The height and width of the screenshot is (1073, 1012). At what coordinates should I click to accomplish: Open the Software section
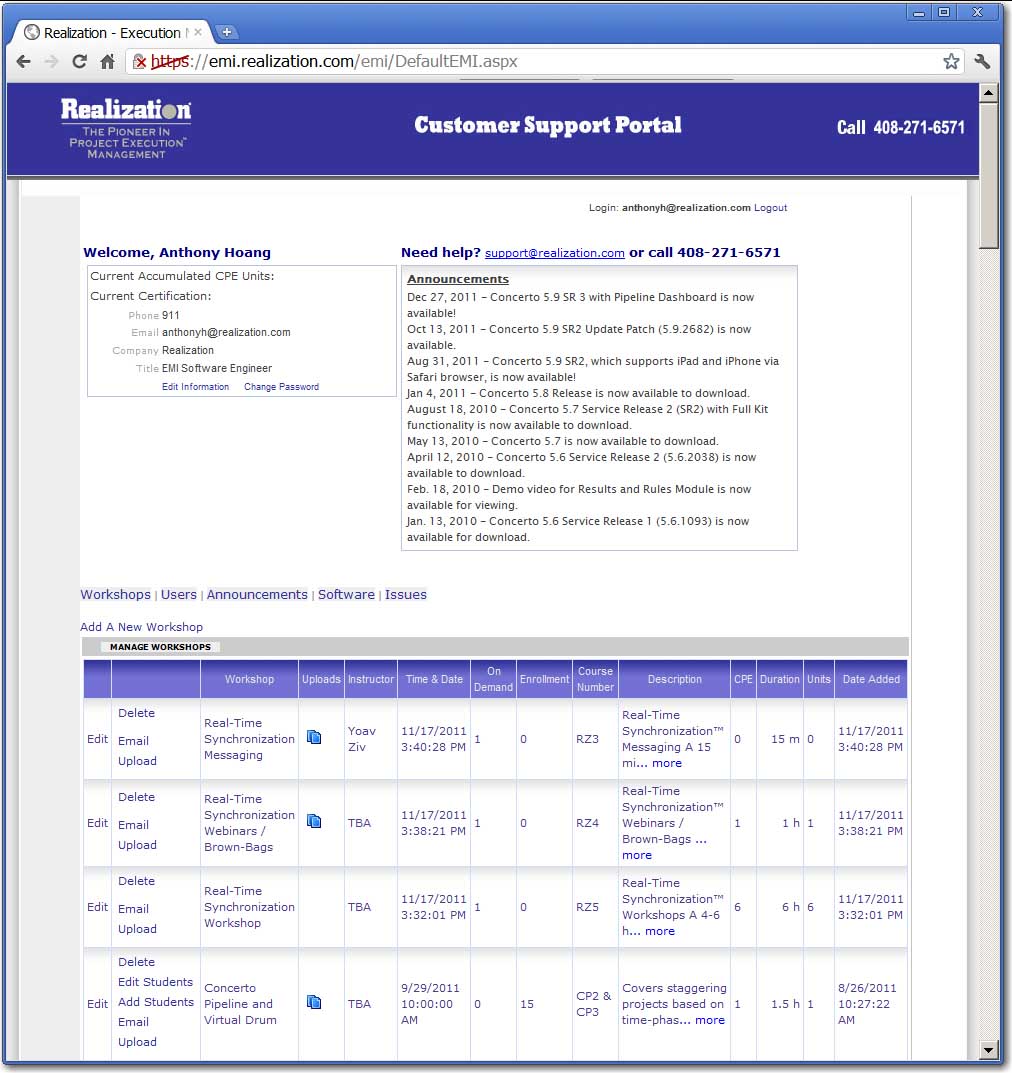click(346, 594)
